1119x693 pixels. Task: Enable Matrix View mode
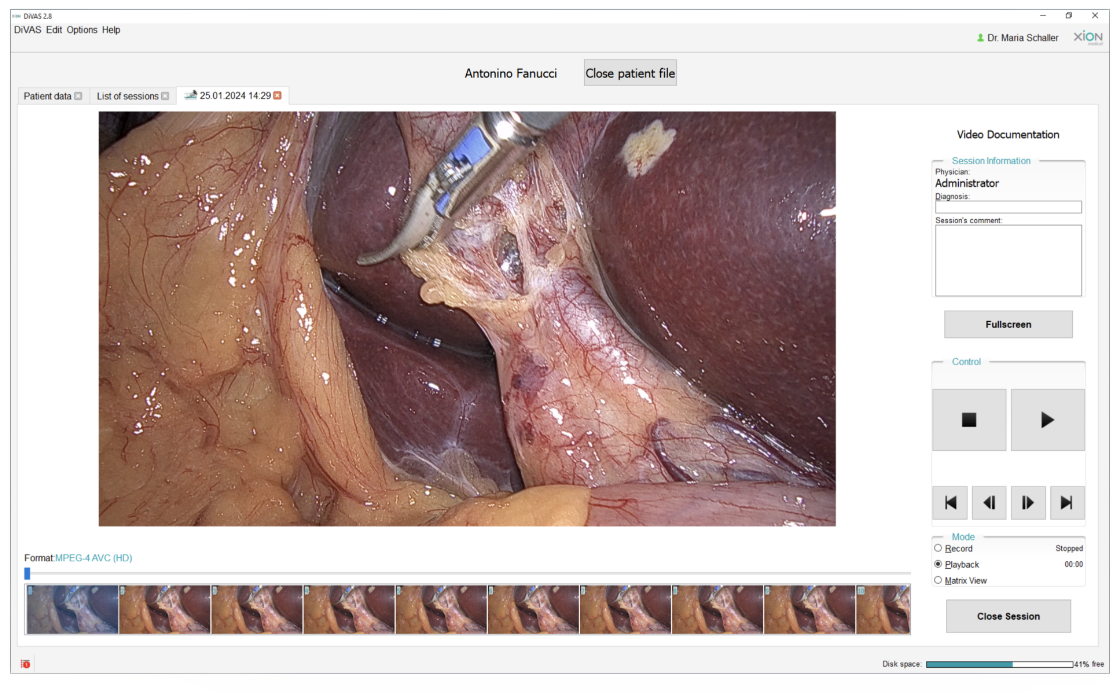938,580
